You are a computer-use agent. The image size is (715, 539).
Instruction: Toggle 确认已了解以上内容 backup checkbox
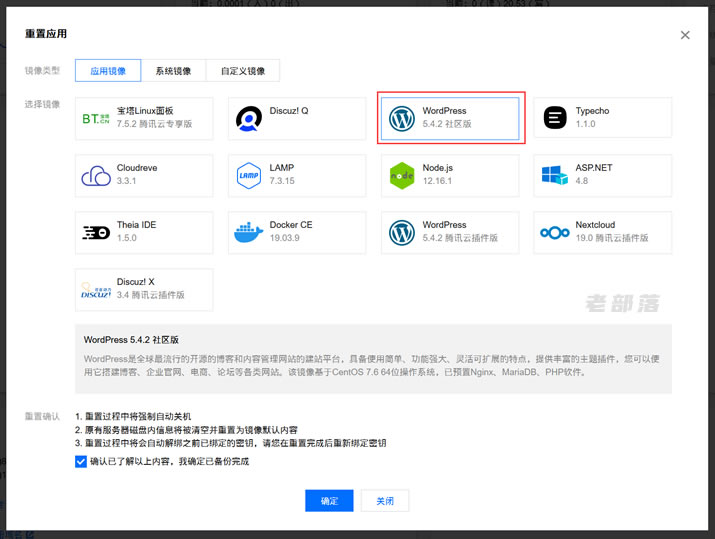pyautogui.click(x=81, y=461)
